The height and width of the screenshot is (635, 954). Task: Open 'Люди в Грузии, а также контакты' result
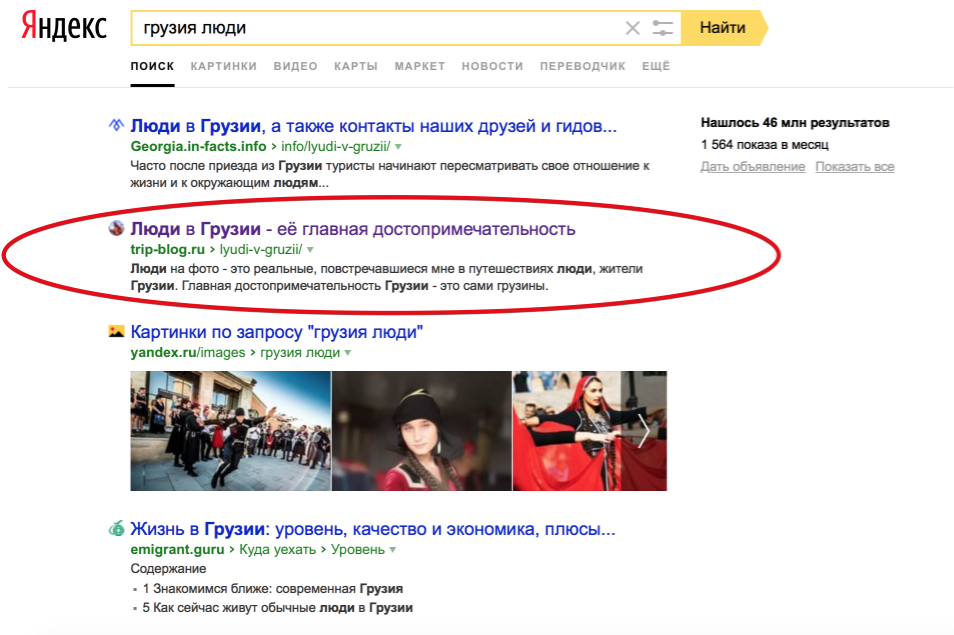pyautogui.click(x=374, y=126)
